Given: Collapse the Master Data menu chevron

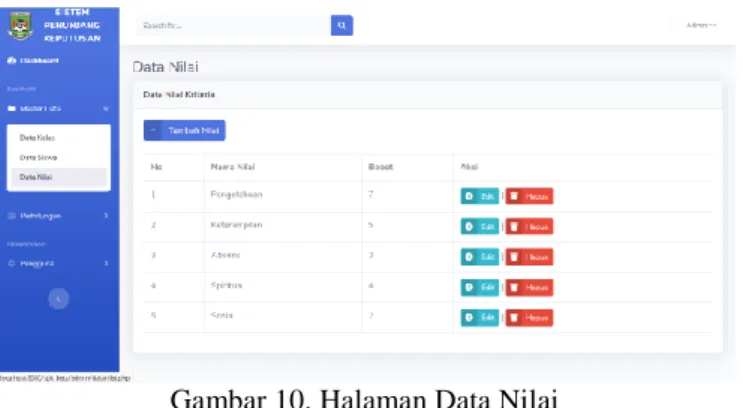Looking at the screenshot, I should point(106,109).
